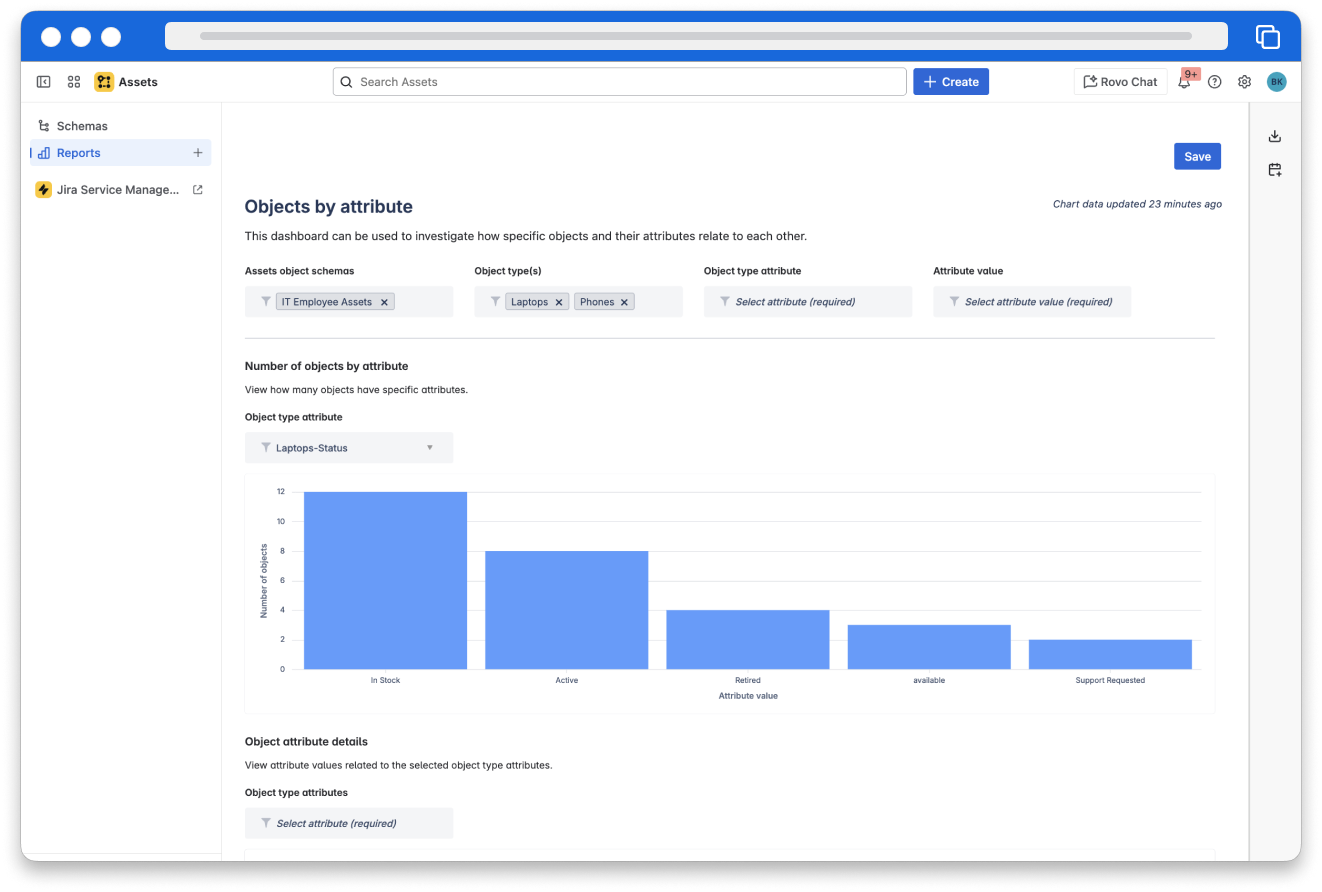
Task: Open Jira Service Management external link icon
Action: [198, 189]
